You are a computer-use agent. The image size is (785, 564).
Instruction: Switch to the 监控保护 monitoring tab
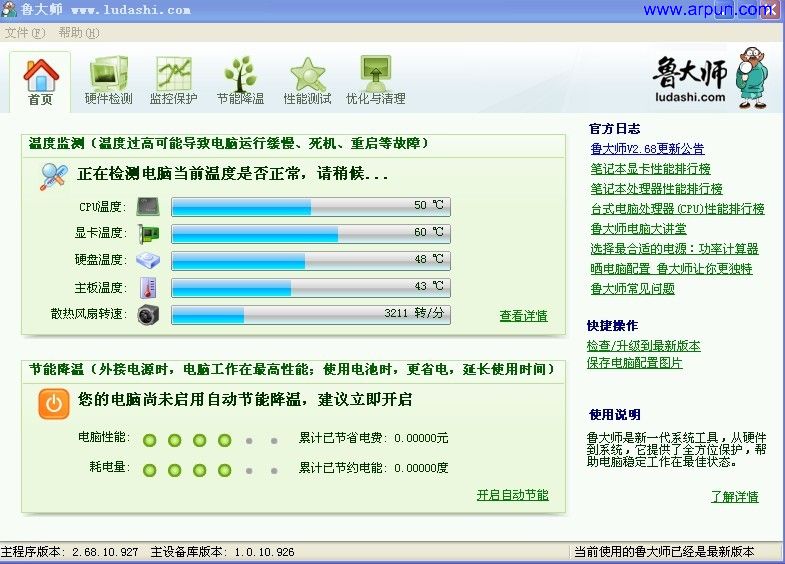tap(173, 80)
